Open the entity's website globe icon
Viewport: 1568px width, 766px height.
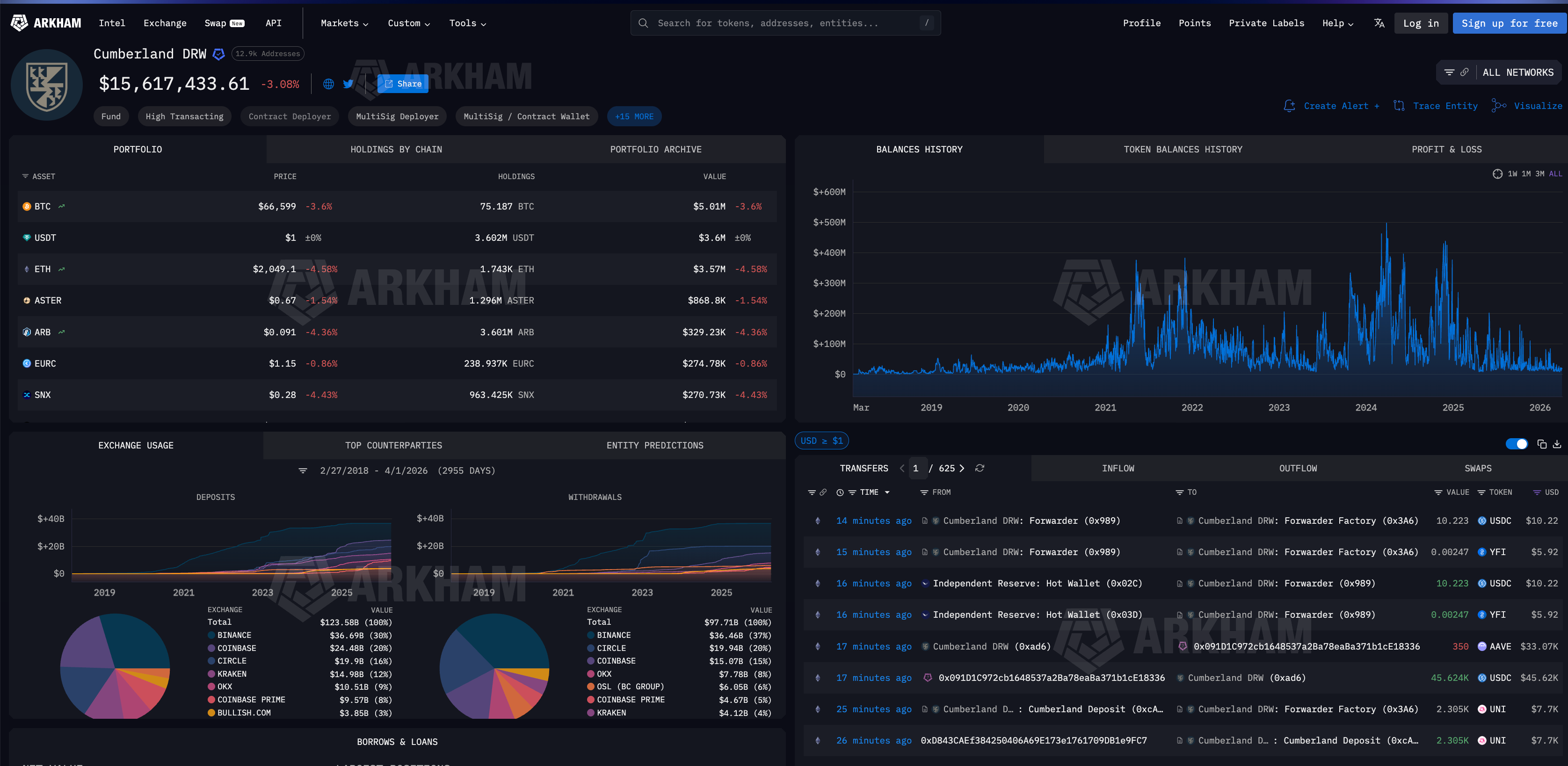coord(329,84)
